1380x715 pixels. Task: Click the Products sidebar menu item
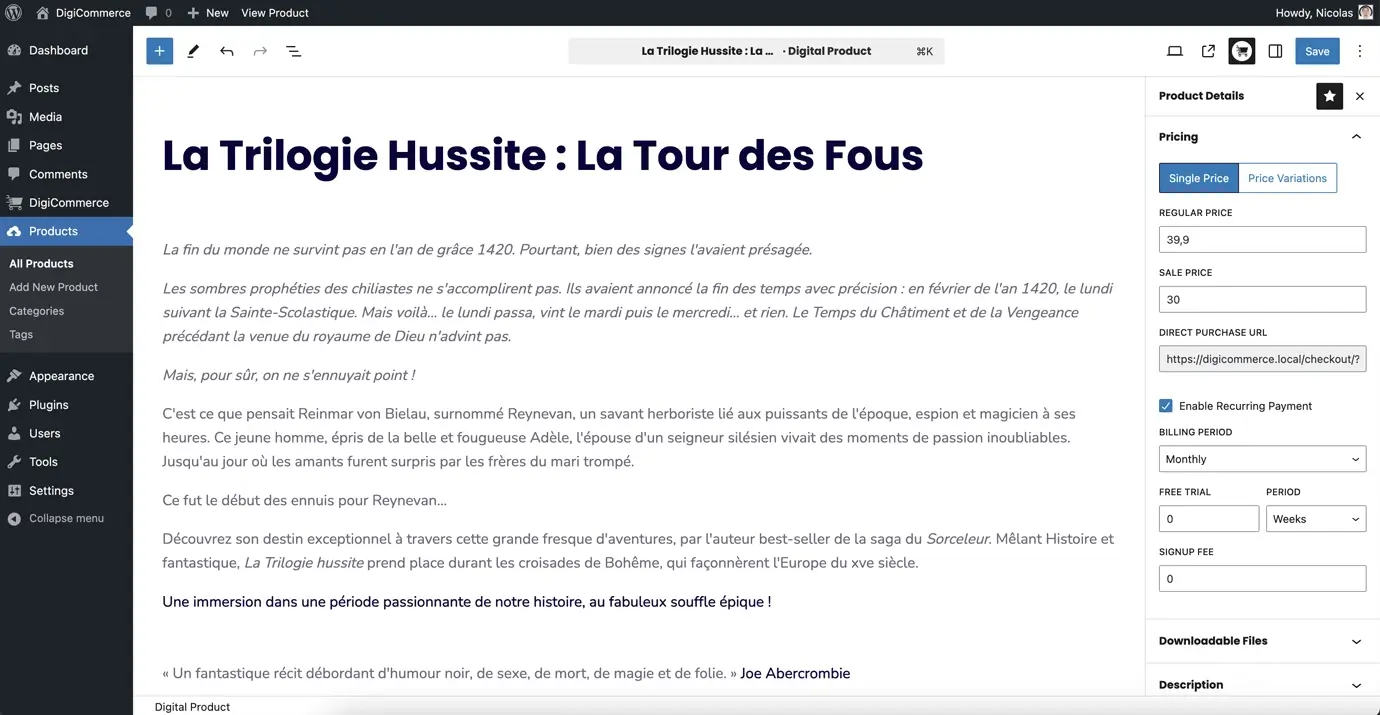point(66,231)
